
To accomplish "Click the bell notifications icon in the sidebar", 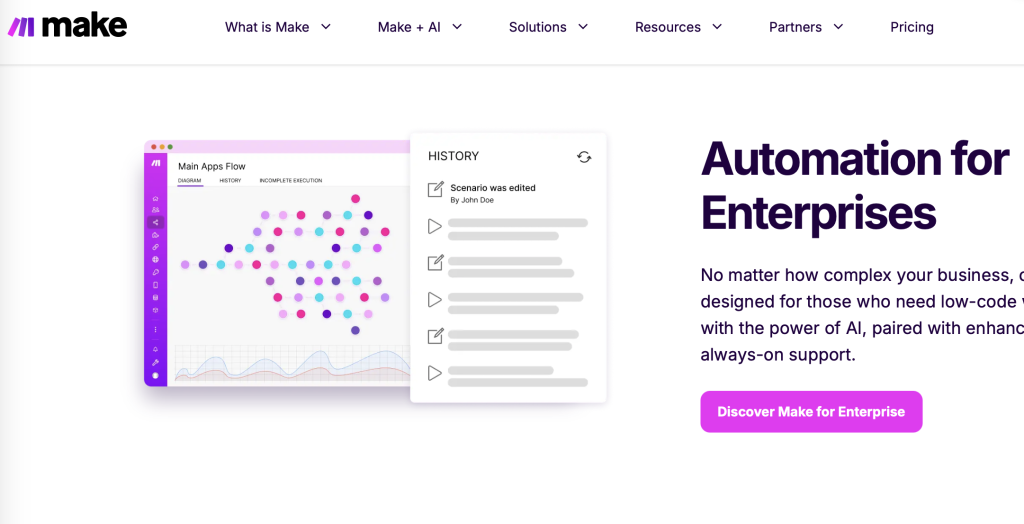I will pyautogui.click(x=156, y=348).
